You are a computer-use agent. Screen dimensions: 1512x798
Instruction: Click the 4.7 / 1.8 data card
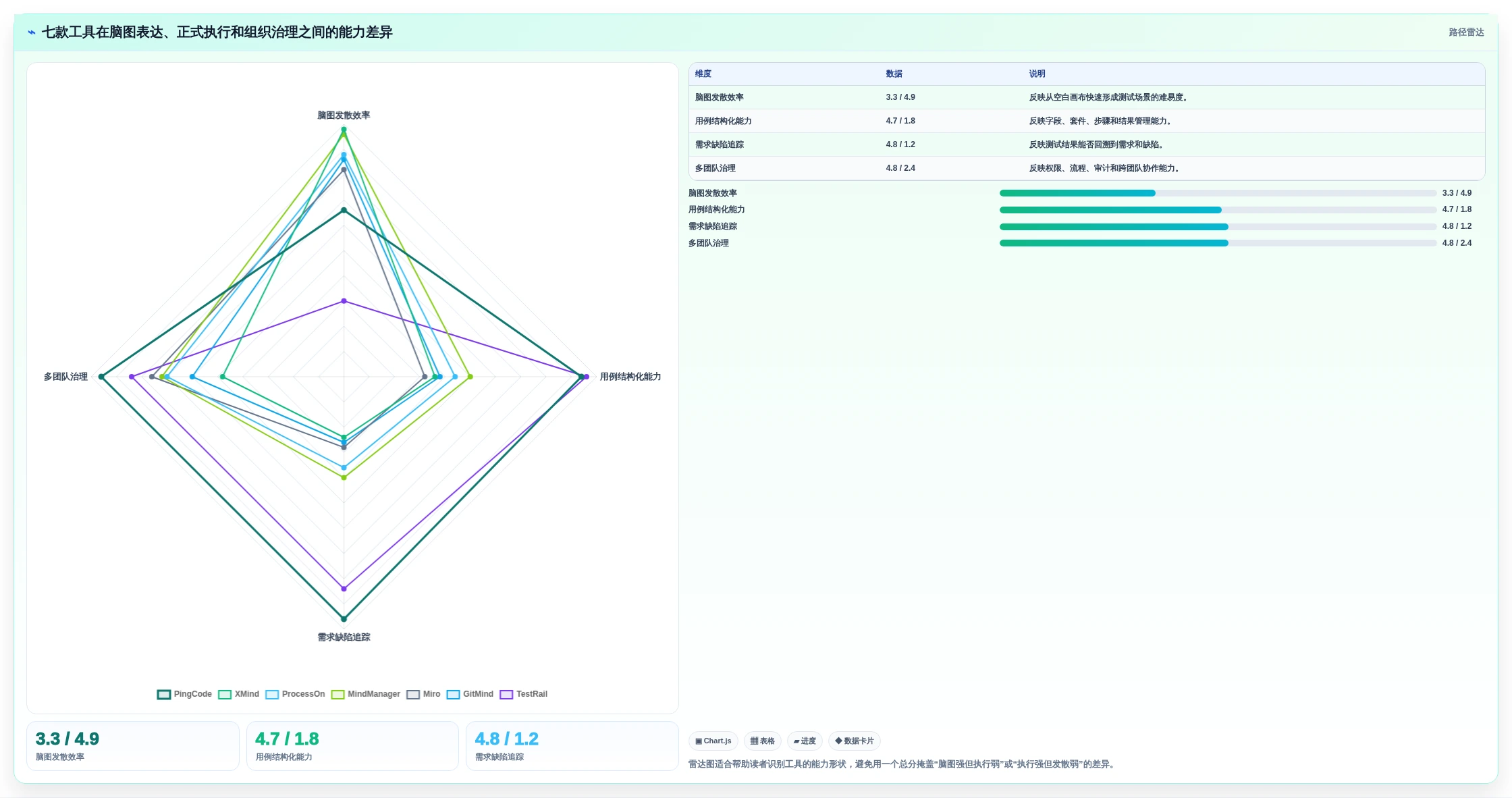coord(352,746)
